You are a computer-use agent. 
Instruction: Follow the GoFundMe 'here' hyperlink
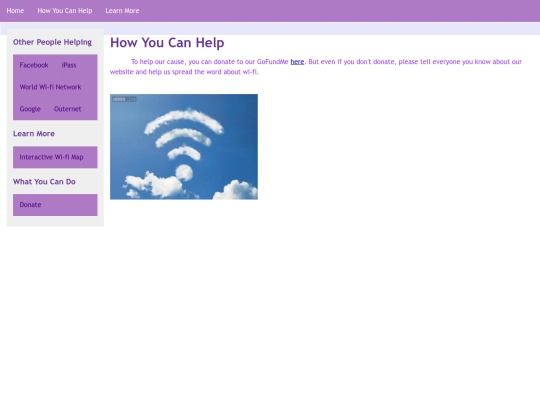tap(297, 62)
